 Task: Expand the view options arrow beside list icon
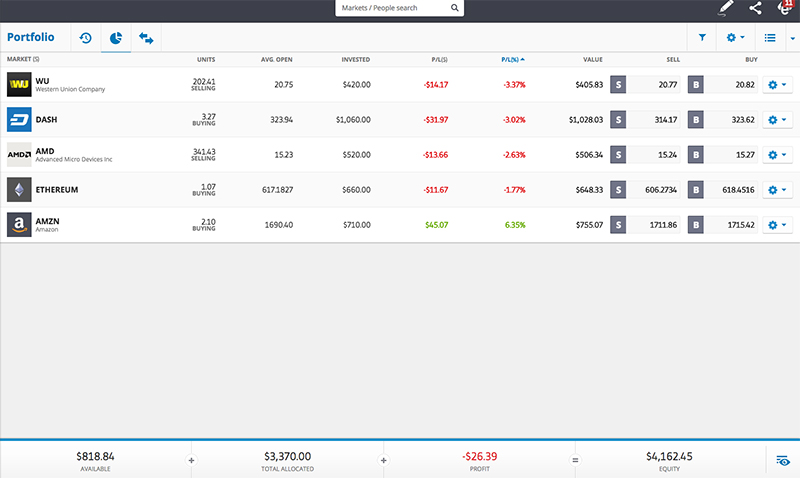click(x=792, y=38)
